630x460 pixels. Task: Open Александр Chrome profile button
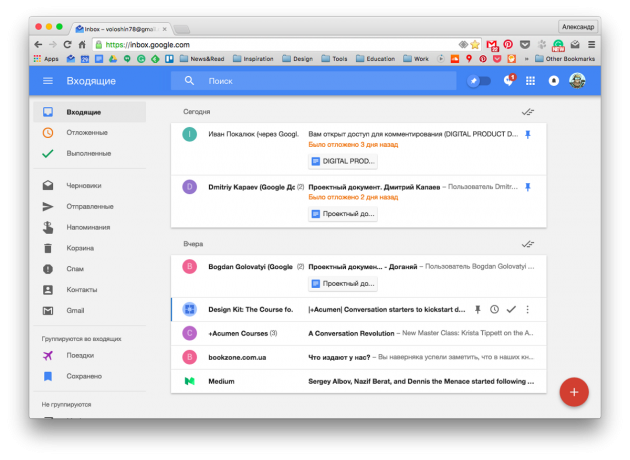tap(578, 27)
